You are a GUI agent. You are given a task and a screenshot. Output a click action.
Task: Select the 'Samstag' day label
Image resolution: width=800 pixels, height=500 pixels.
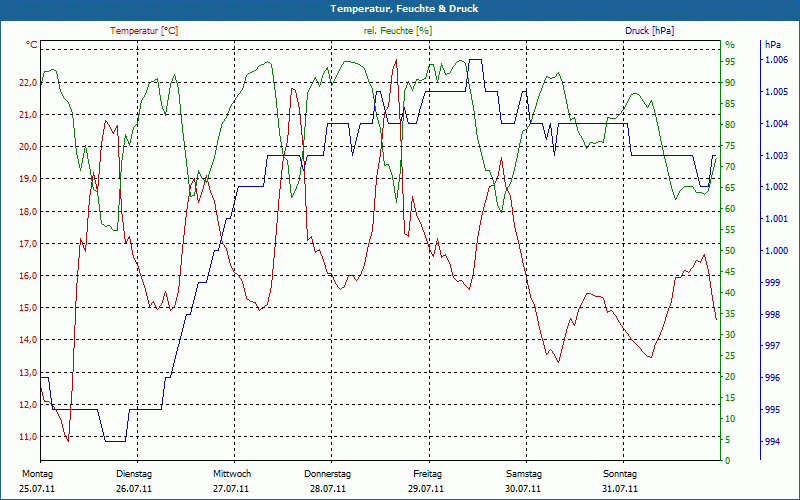(523, 474)
